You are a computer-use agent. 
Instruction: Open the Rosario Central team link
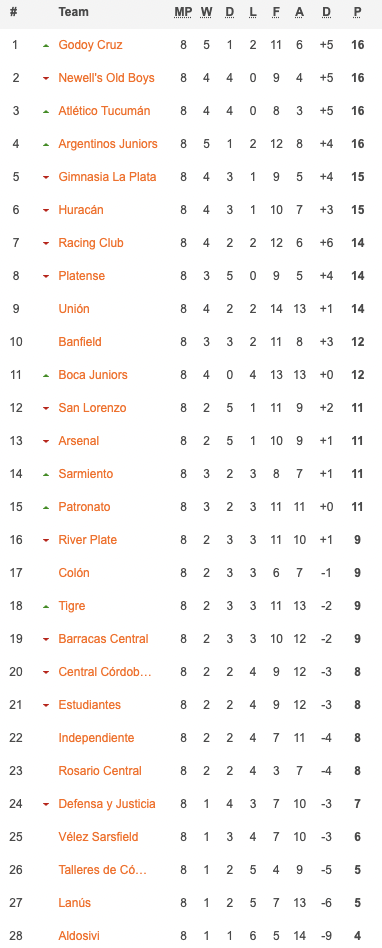(100, 771)
